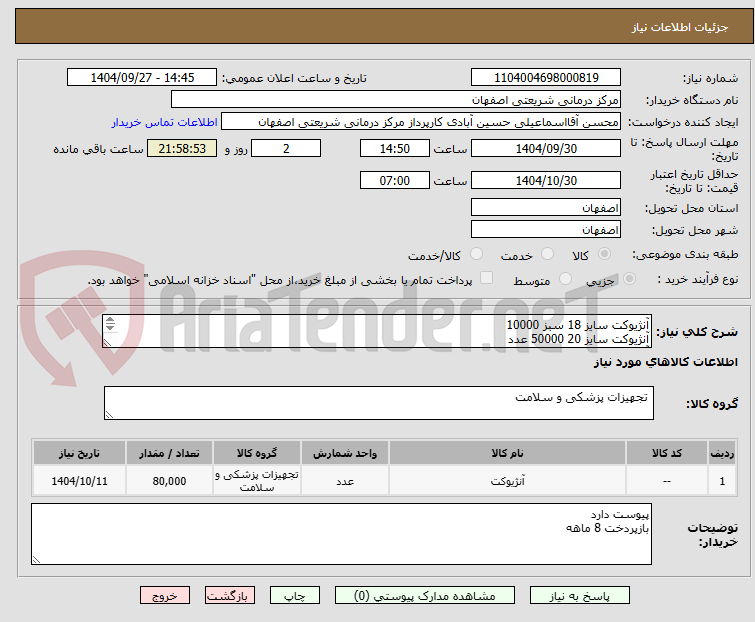Select the کالا radio button
This screenshot has width=755, height=622.
click(x=604, y=254)
